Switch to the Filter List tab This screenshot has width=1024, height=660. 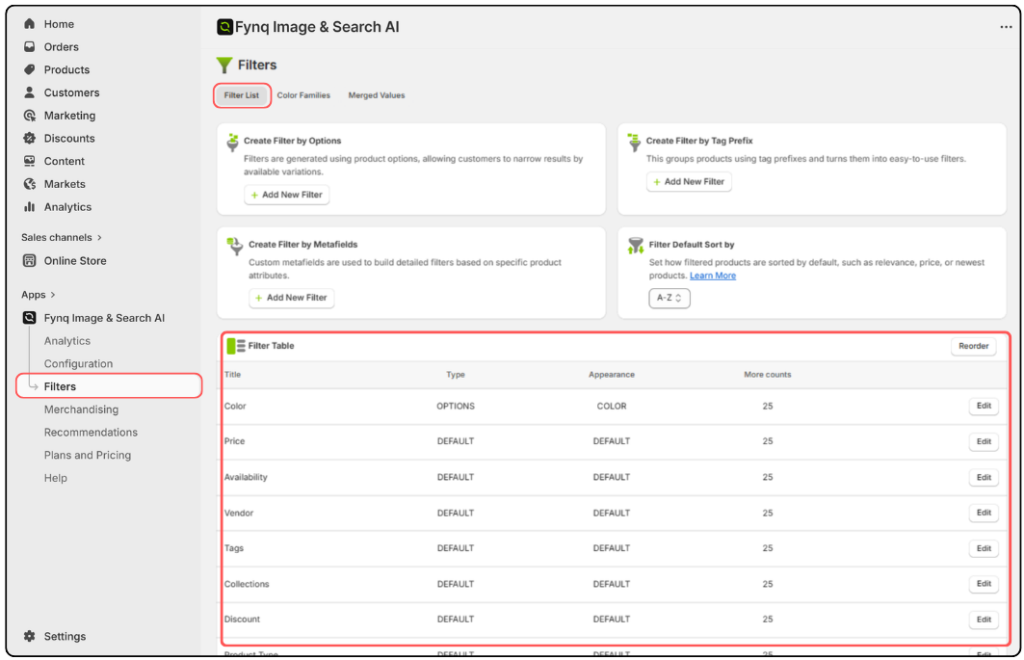click(241, 95)
